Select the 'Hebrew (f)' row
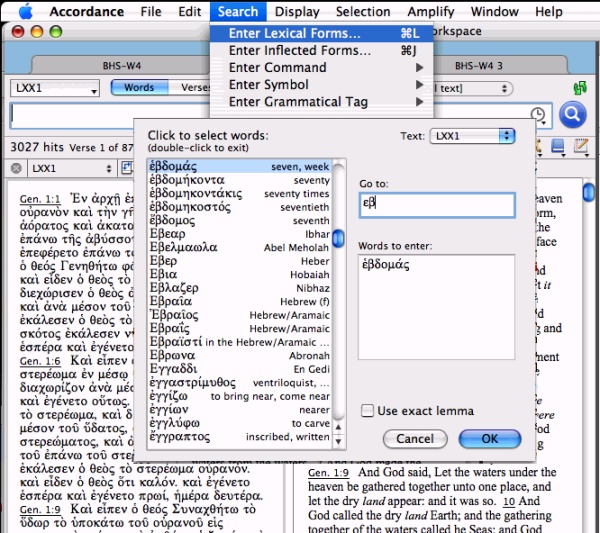Screen dimensions: 600x533 (240, 302)
